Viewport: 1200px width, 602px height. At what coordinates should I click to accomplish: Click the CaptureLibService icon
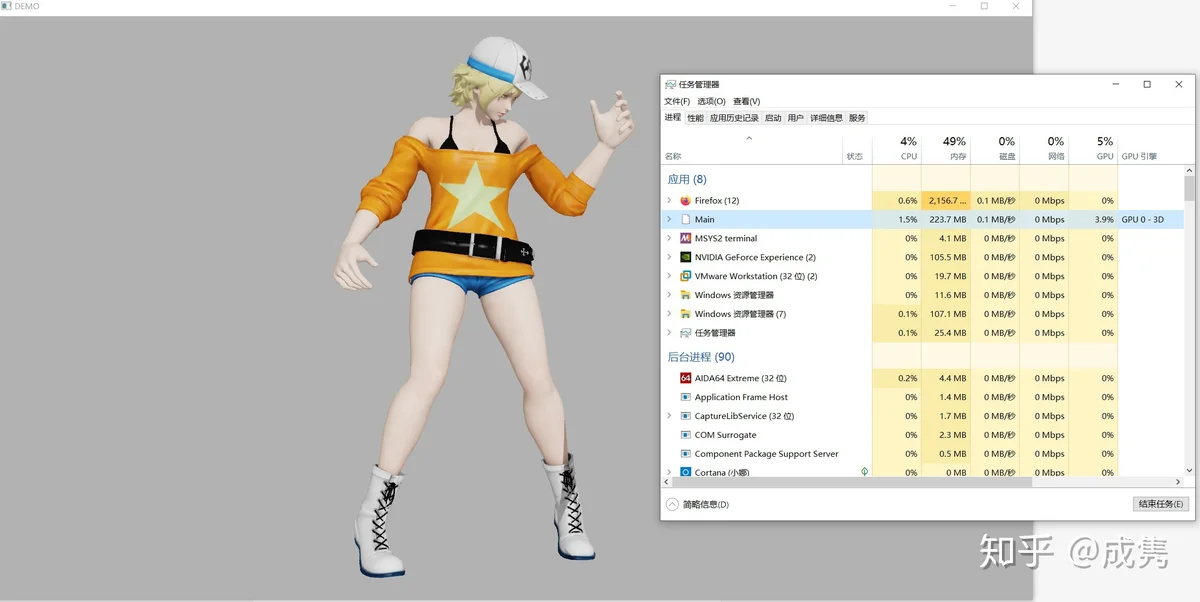685,416
